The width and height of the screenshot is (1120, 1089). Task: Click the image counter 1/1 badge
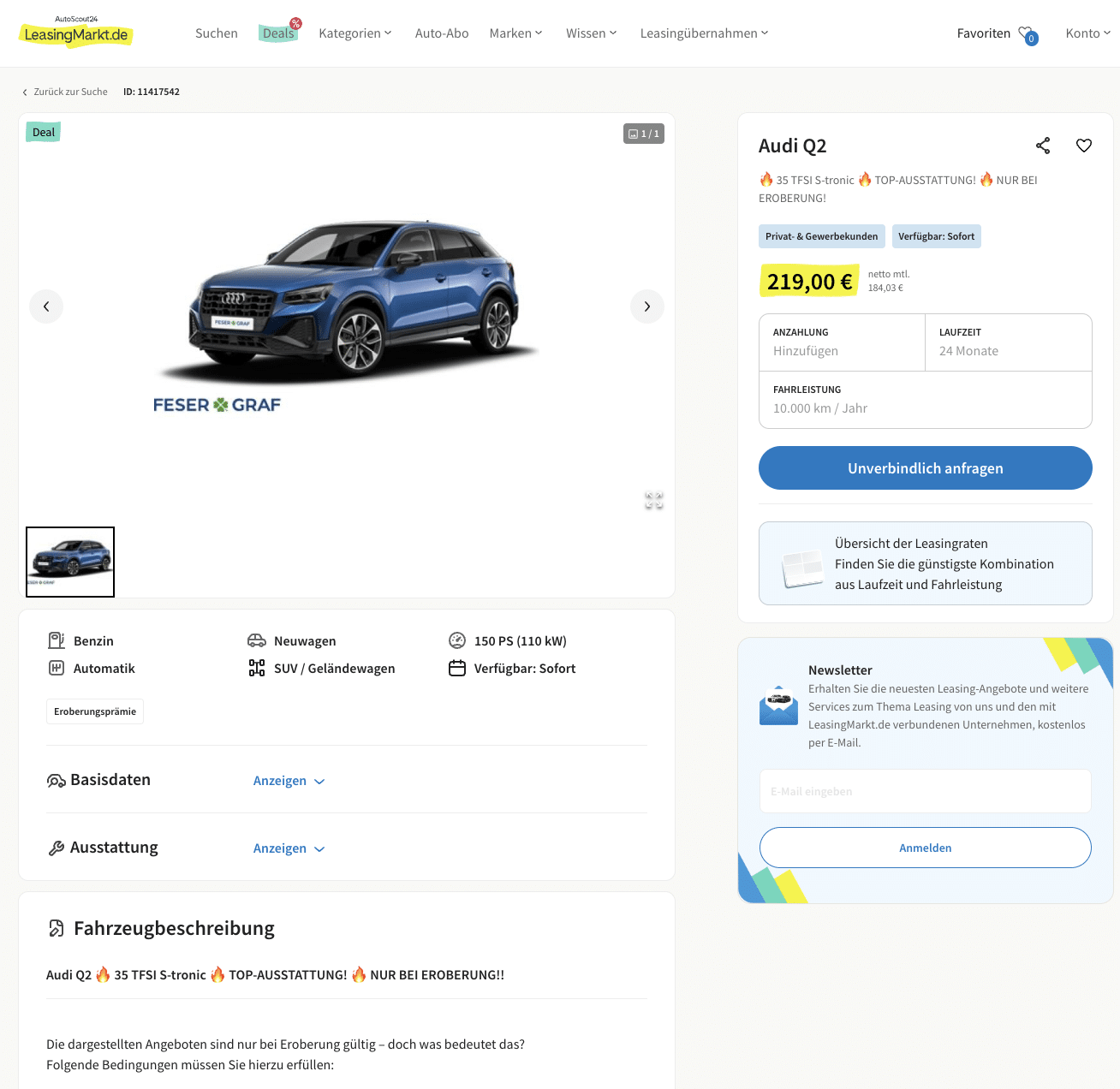pyautogui.click(x=644, y=134)
